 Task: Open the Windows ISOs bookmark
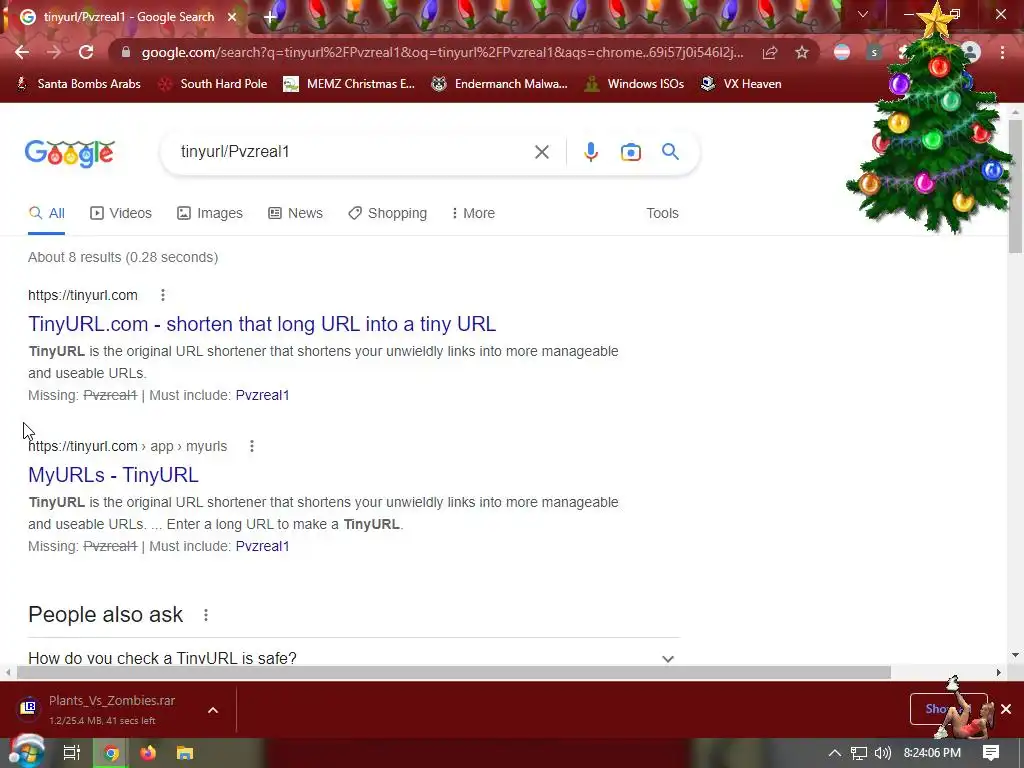(634, 84)
